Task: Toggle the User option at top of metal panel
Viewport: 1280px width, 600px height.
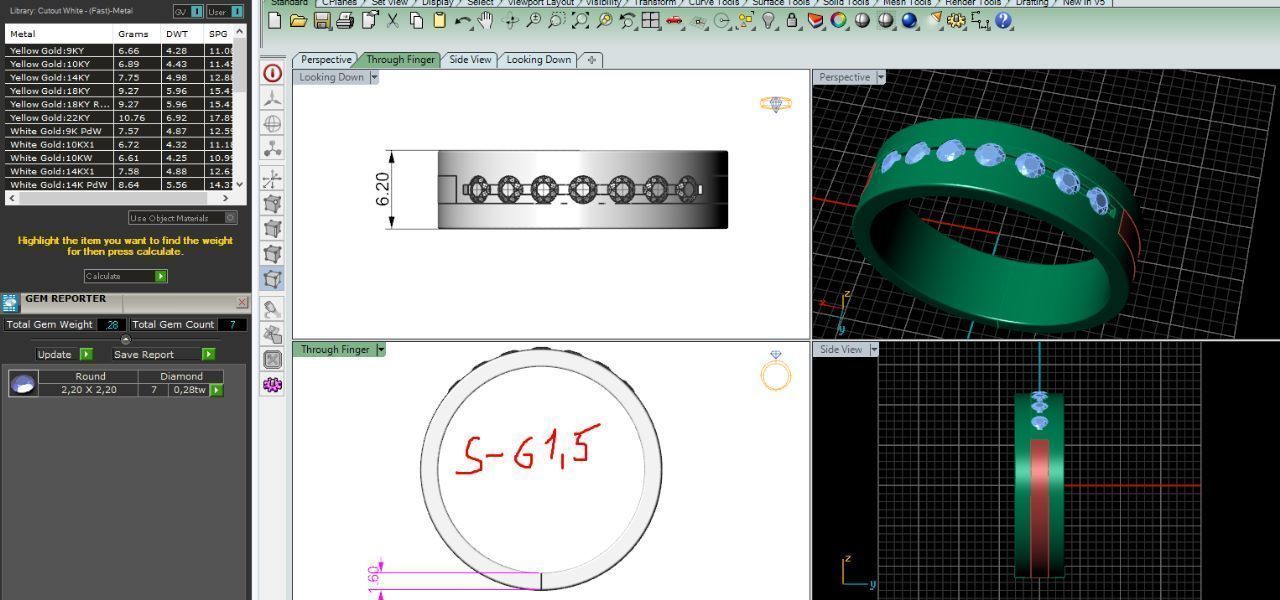Action: tap(225, 12)
